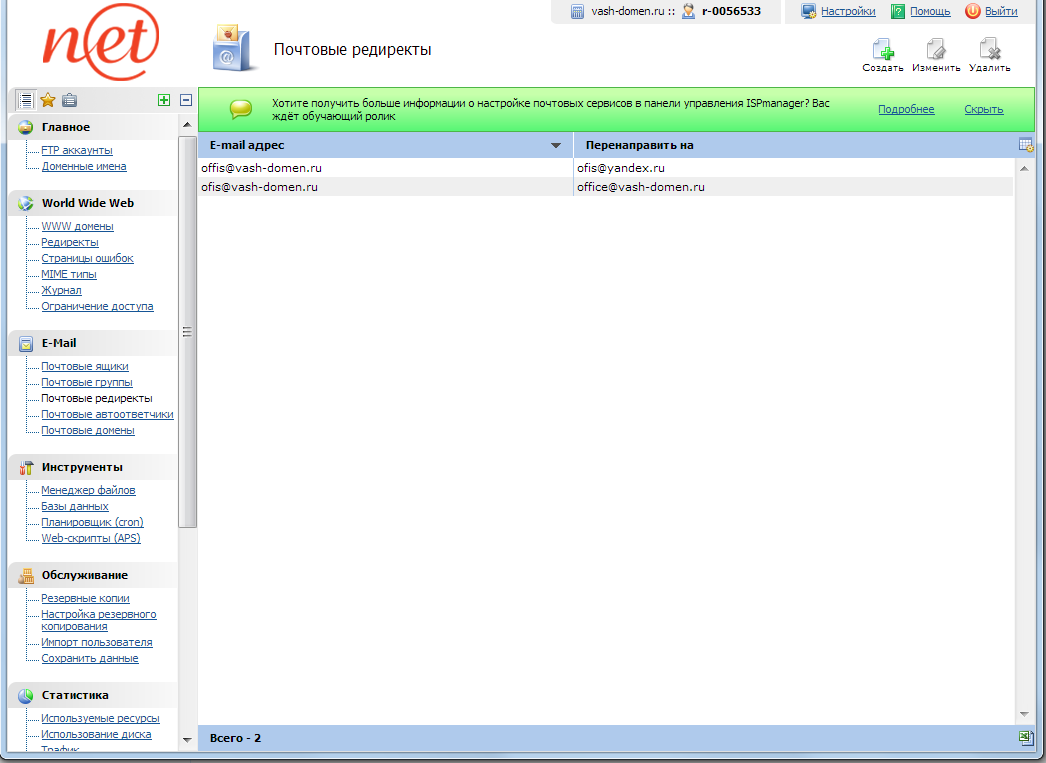Collapse all menu sections with minus icon

[186, 100]
